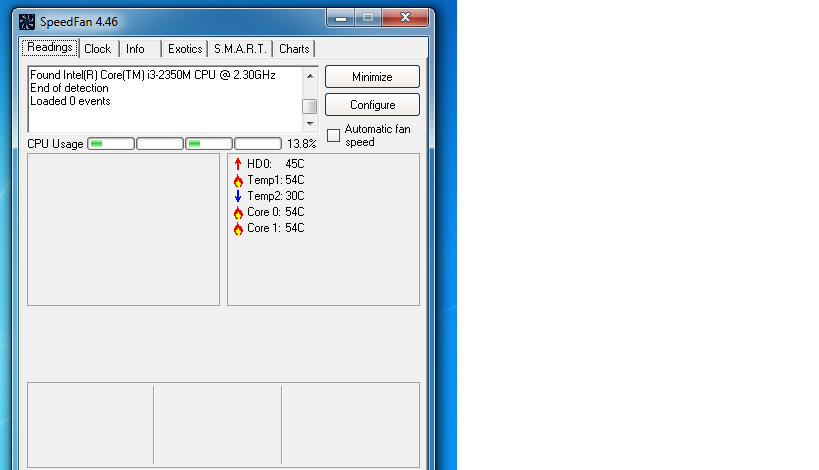Click the SpeedFan title bar app icon
This screenshot has width=819, height=470.
pyautogui.click(x=27, y=22)
